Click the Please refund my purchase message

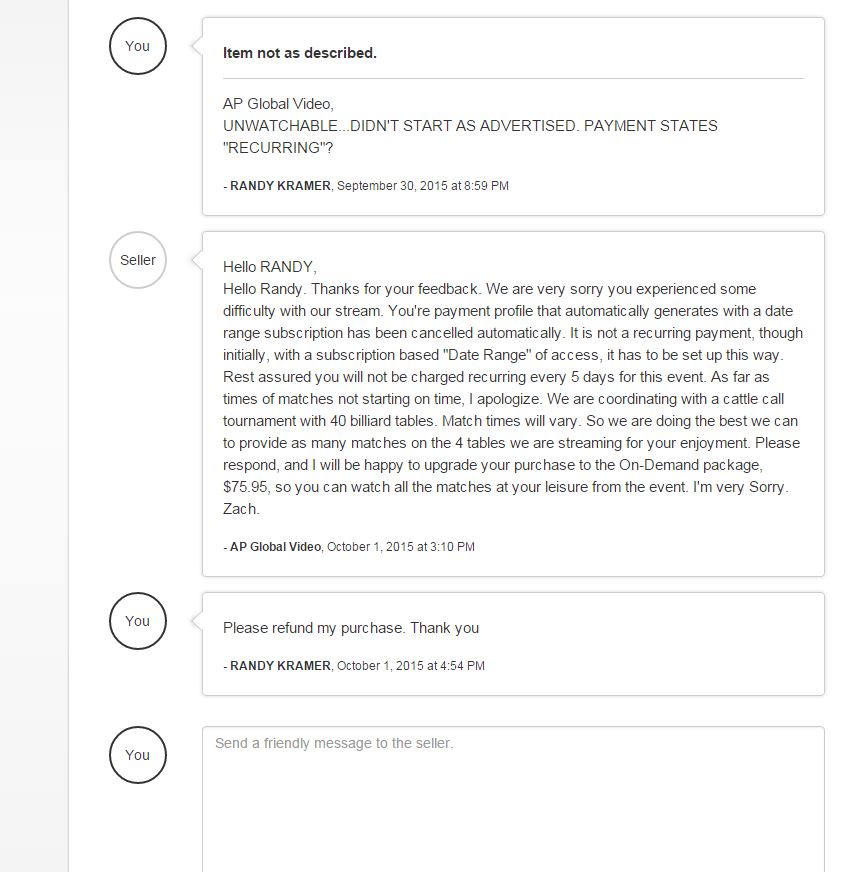(x=351, y=628)
